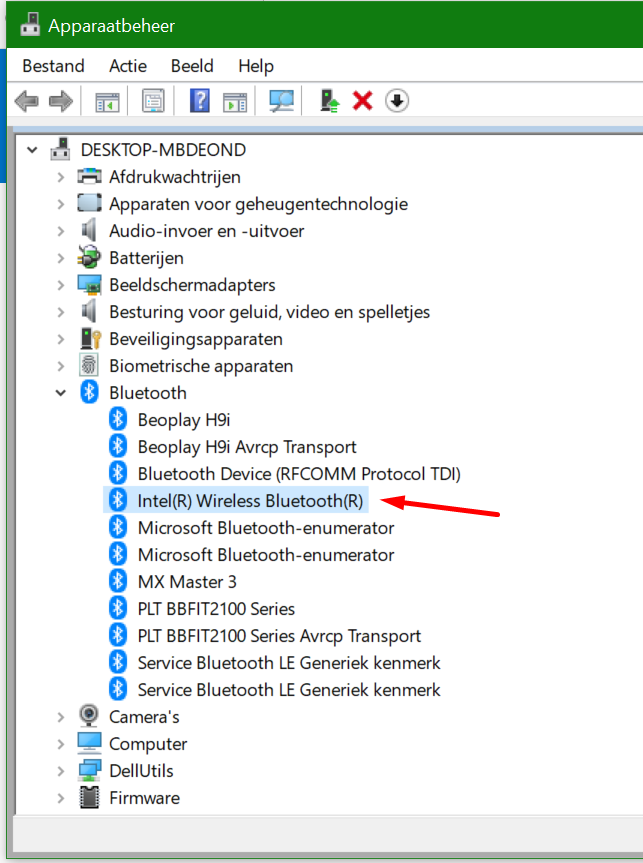Select the DellUtils label

coord(141,771)
